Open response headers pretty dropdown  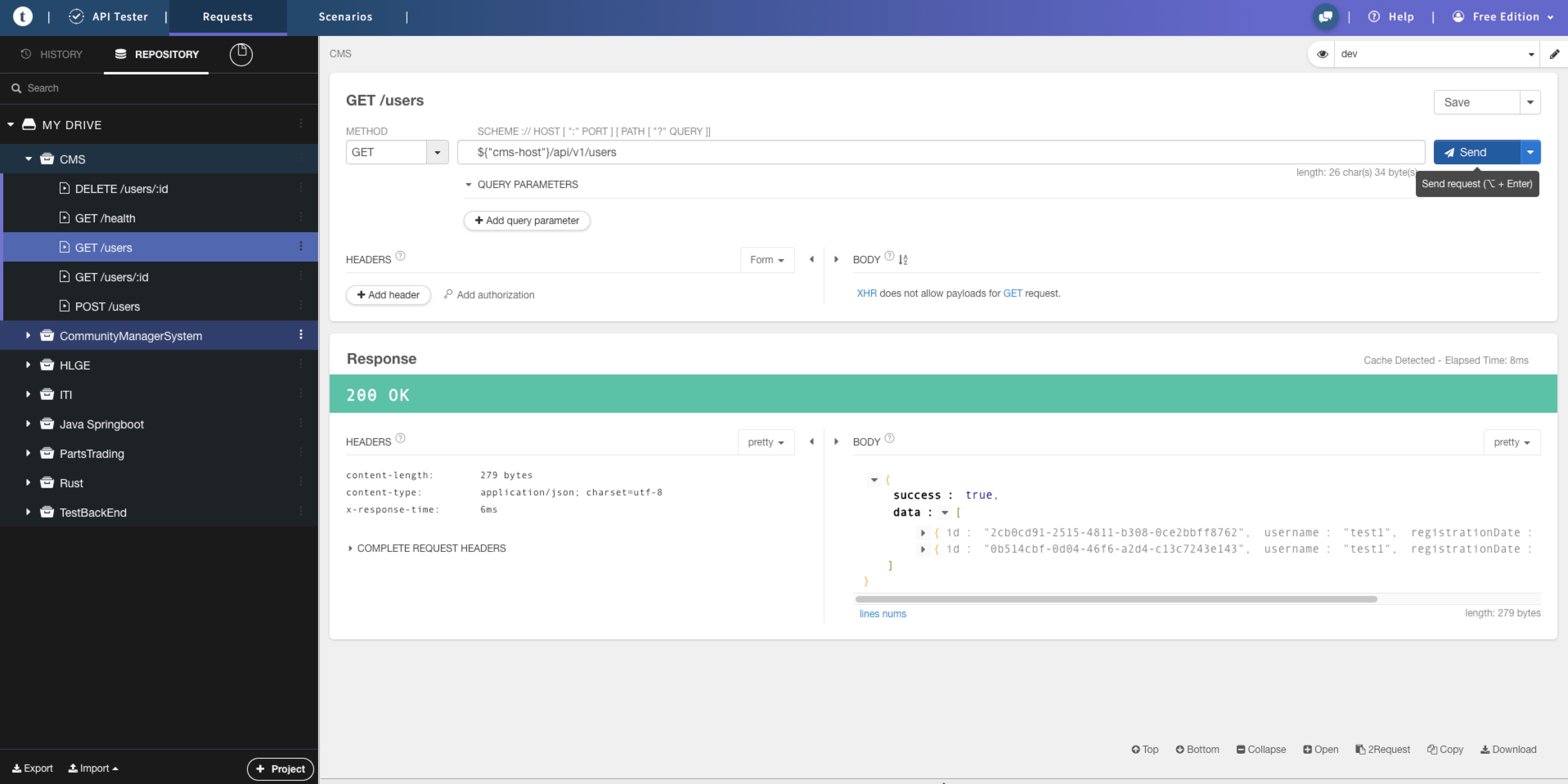(766, 442)
